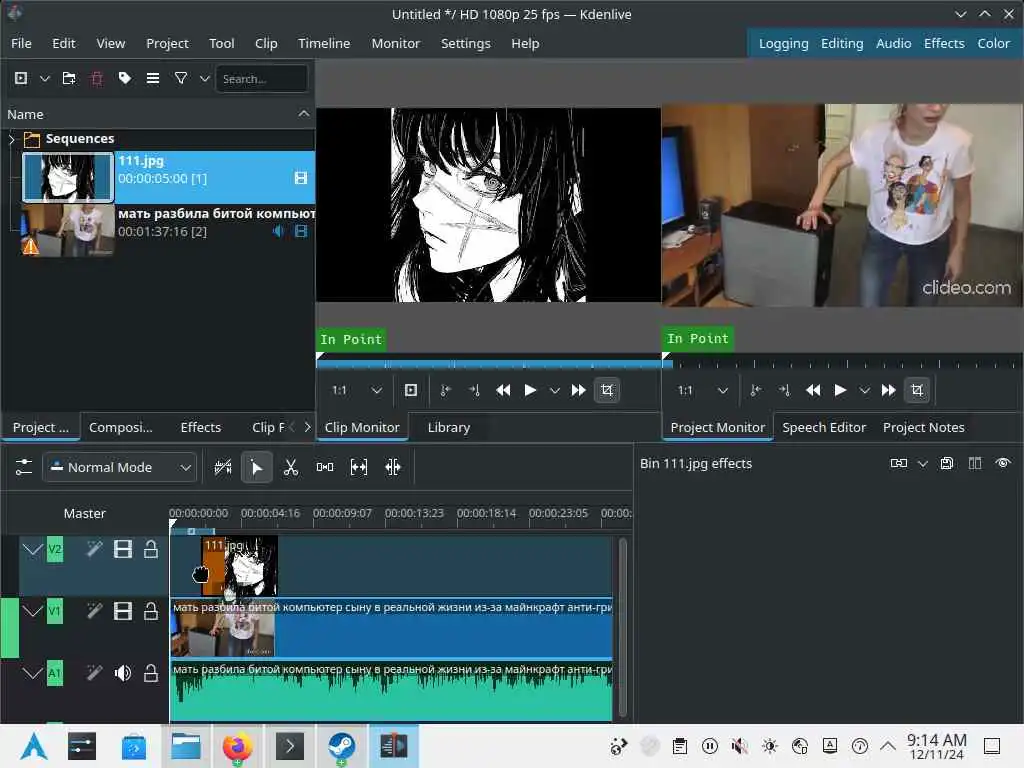
Task: Play the Project Monitor
Action: point(840,390)
